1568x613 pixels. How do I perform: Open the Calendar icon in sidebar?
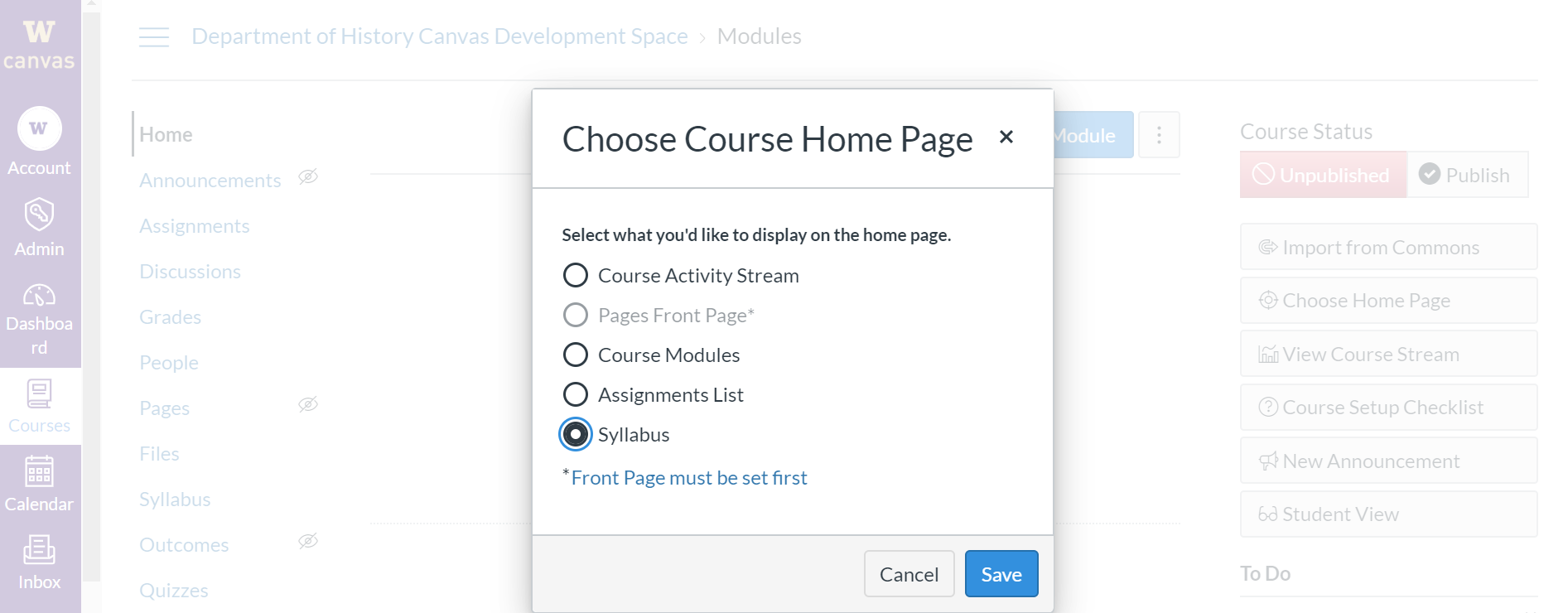coord(39,471)
